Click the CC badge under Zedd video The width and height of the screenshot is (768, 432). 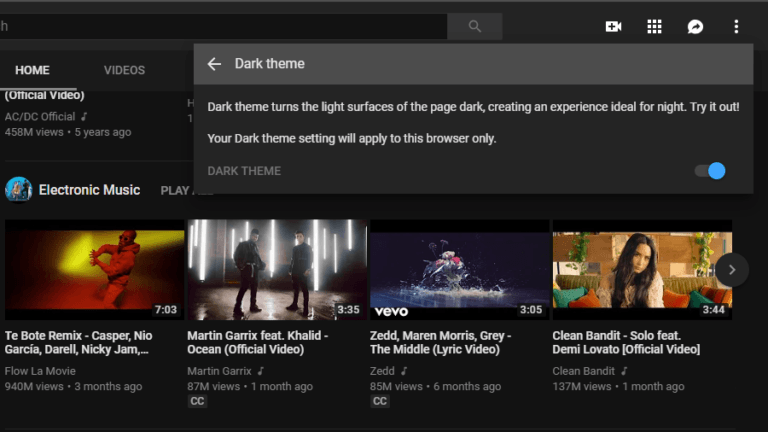point(380,401)
